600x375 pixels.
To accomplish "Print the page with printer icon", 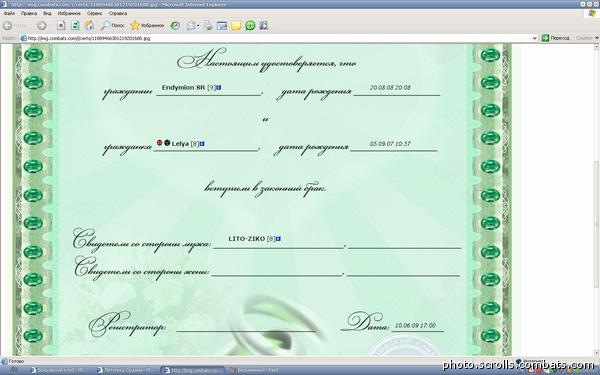I will (208, 26).
